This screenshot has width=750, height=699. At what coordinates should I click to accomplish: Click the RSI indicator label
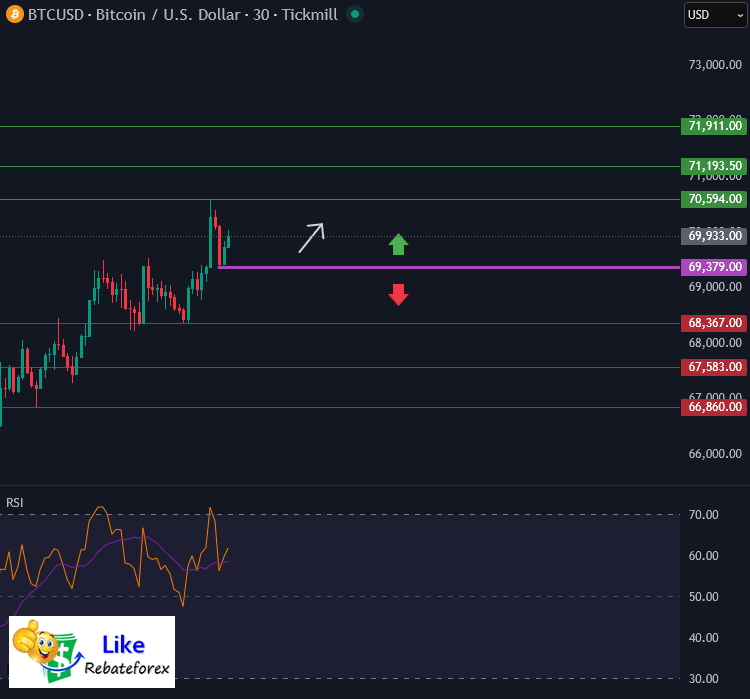(14, 502)
